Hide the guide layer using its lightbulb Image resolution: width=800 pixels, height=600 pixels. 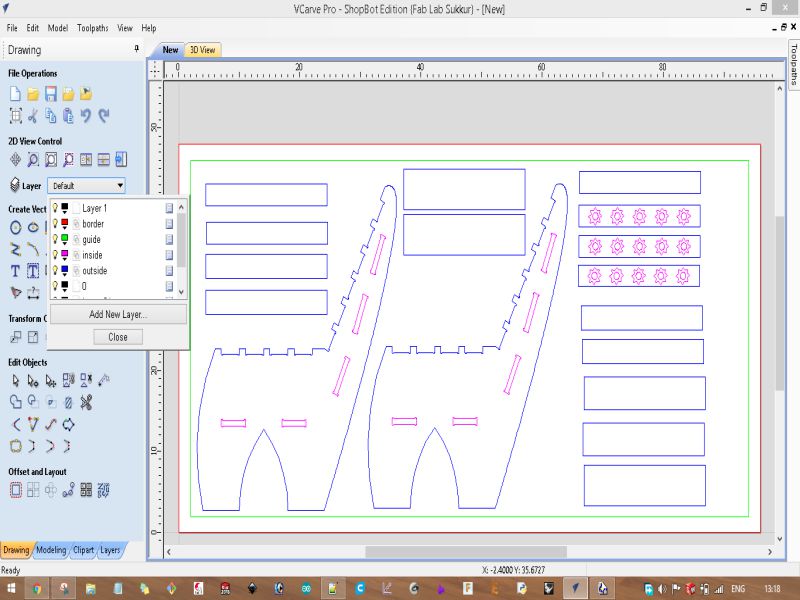(55, 239)
